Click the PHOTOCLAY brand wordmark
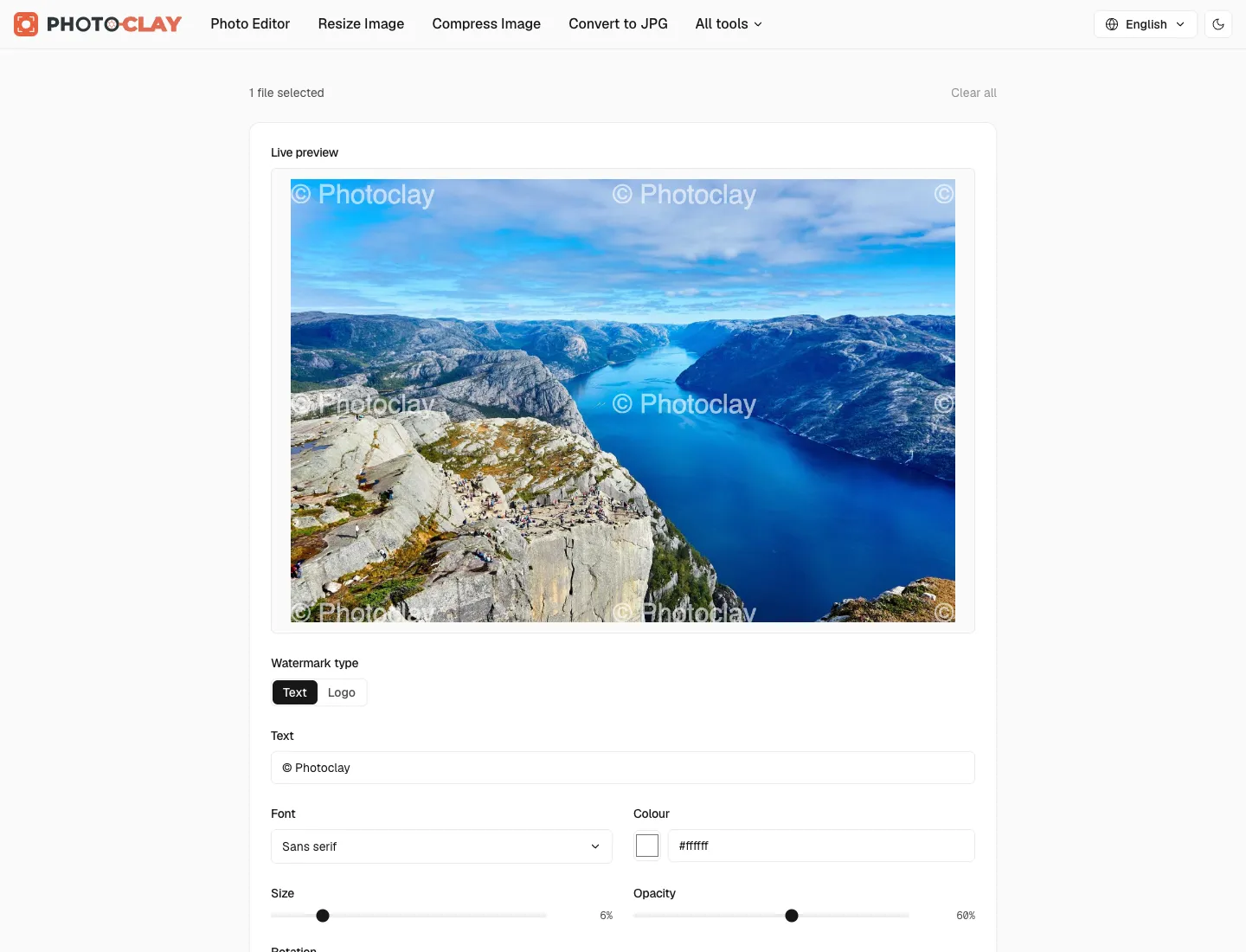 click(x=114, y=24)
